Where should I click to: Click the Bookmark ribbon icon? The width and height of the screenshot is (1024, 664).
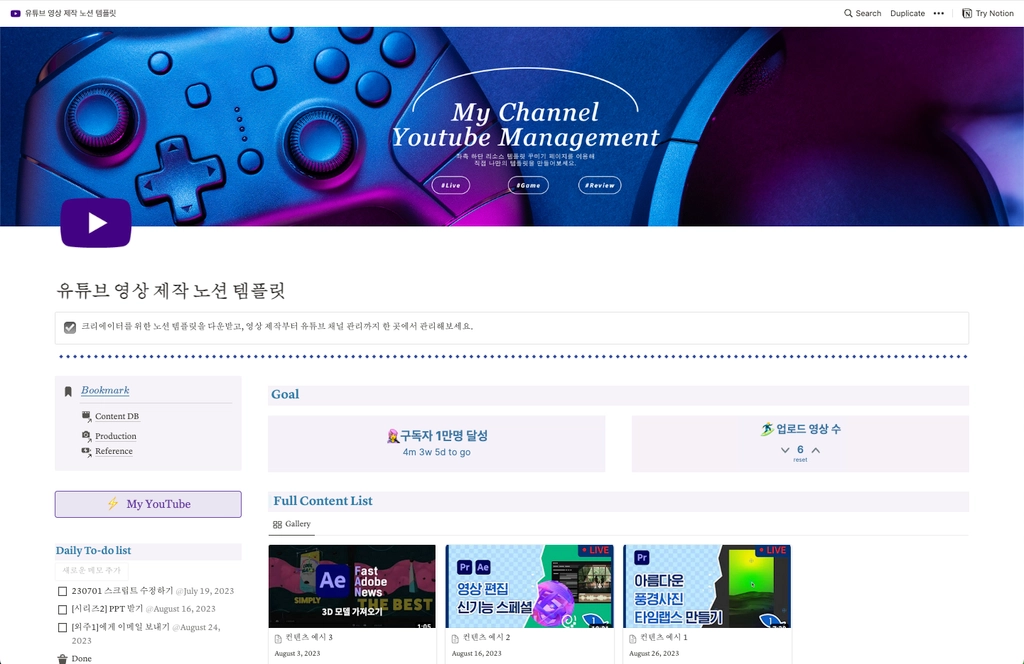pos(68,391)
